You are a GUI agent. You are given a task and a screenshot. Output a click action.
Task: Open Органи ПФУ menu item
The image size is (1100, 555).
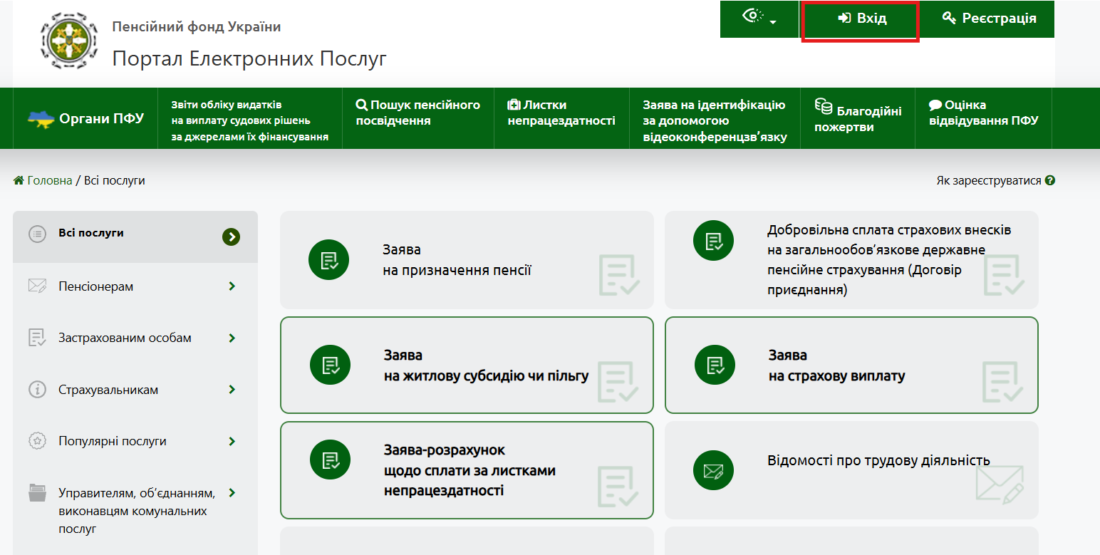[86, 118]
